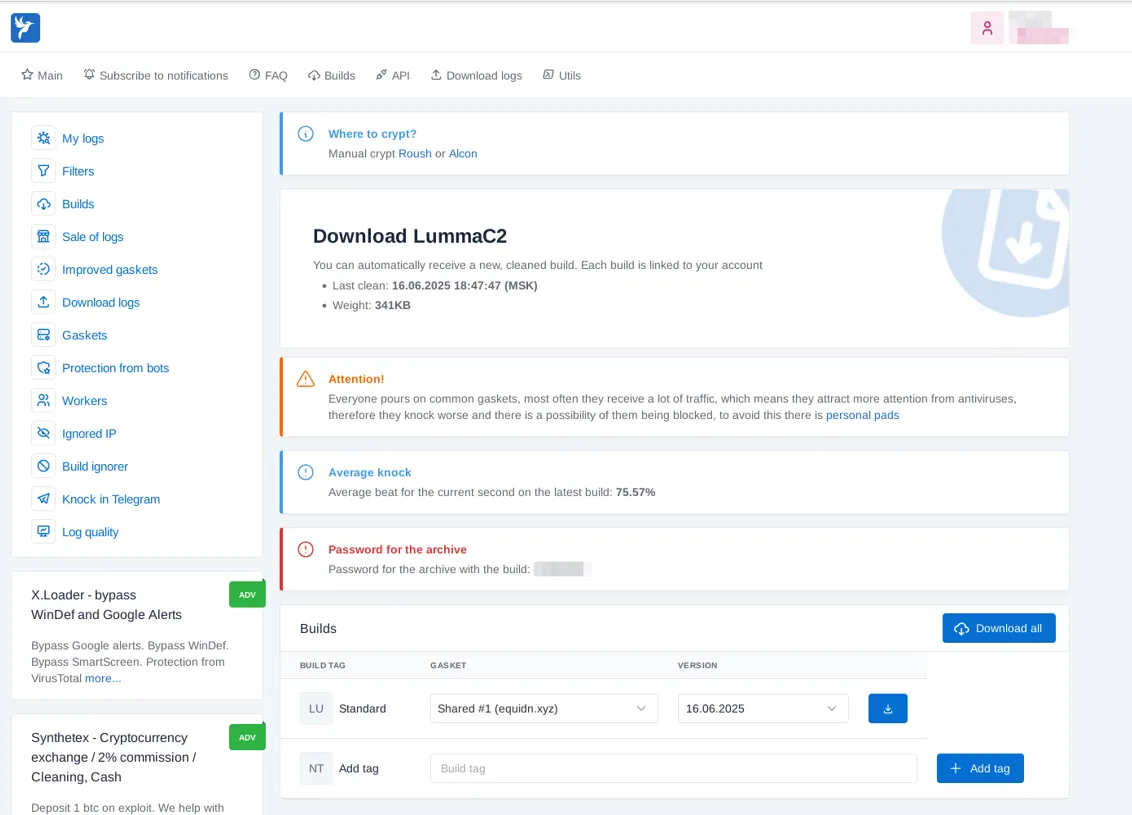Viewport: 1132px width, 815px height.
Task: Click the Where to crypt? heading
Action: 373,134
